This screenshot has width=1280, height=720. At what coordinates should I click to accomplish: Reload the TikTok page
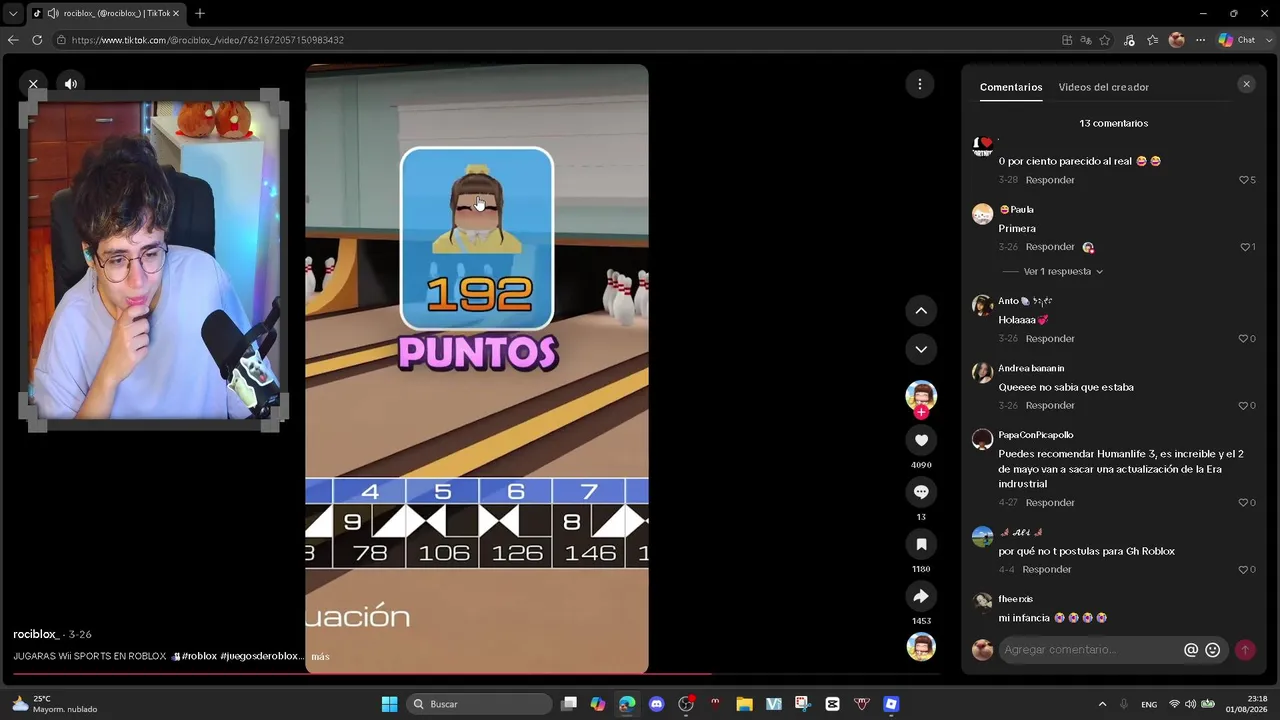pos(37,40)
